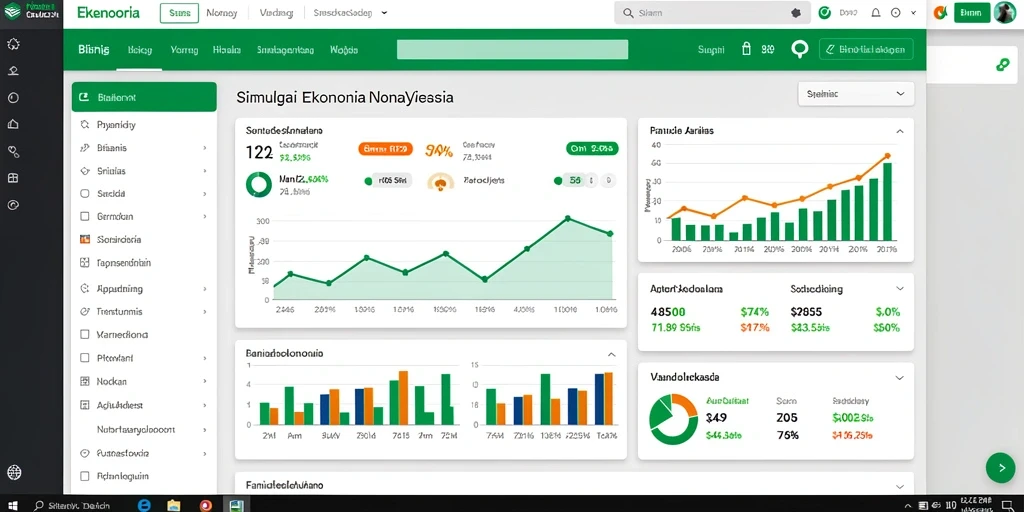1024x512 pixels.
Task: Tick the Mamedlona checkbox in sidebar
Action: (x=84, y=334)
